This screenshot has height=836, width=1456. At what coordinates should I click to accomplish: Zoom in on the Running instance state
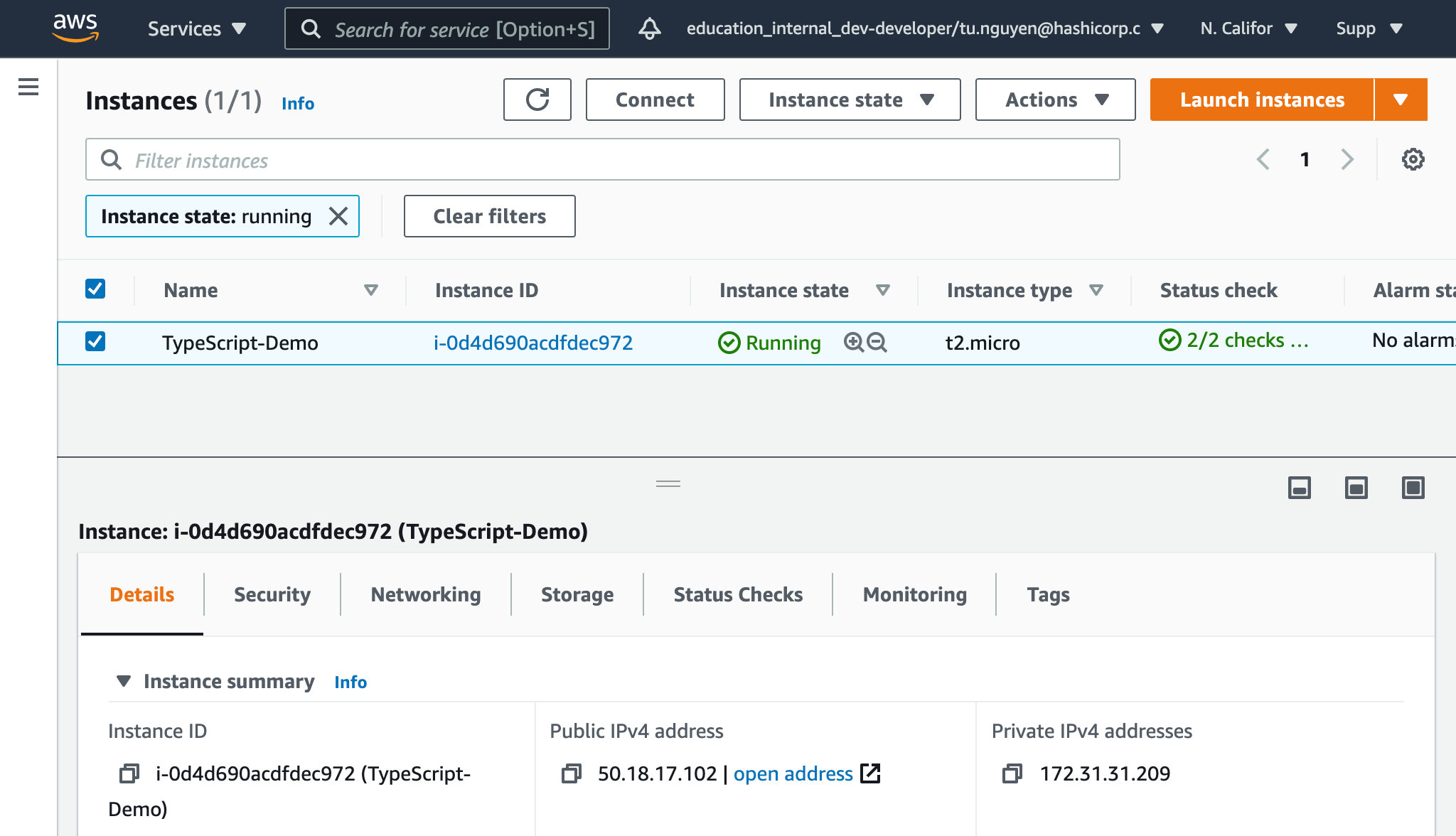(852, 343)
